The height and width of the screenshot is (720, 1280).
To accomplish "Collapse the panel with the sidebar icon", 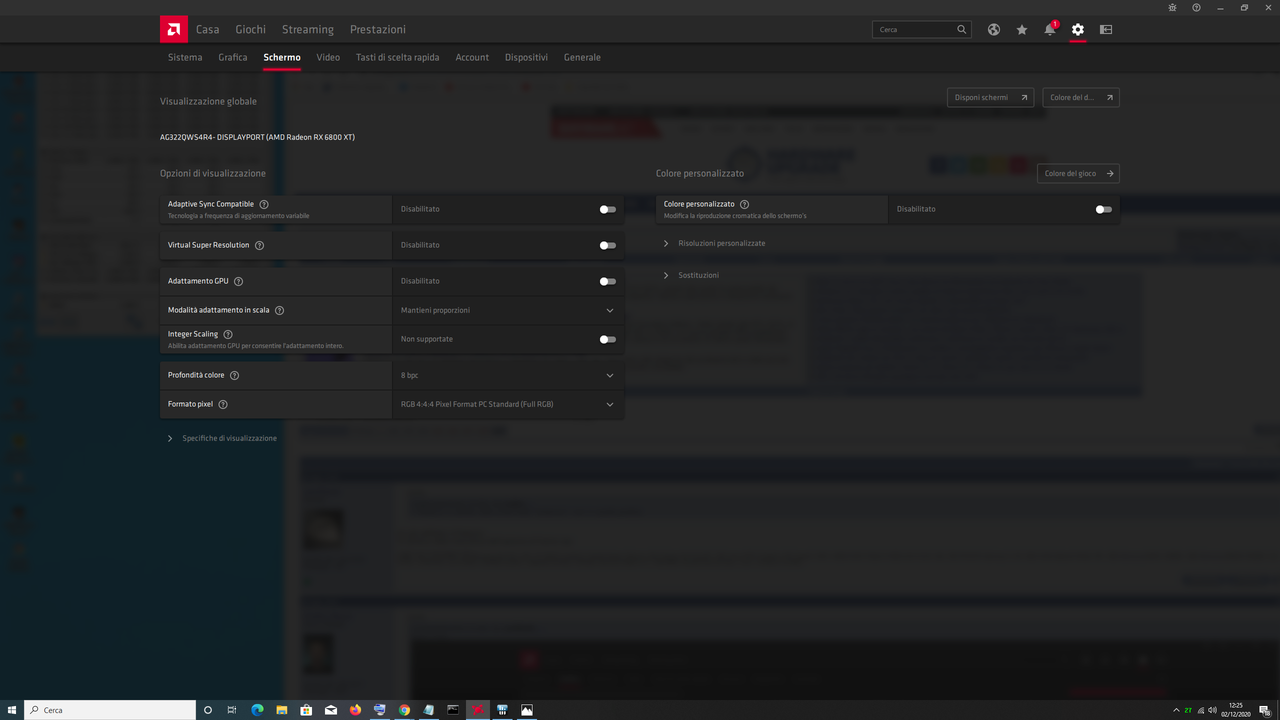I will (x=1105, y=29).
